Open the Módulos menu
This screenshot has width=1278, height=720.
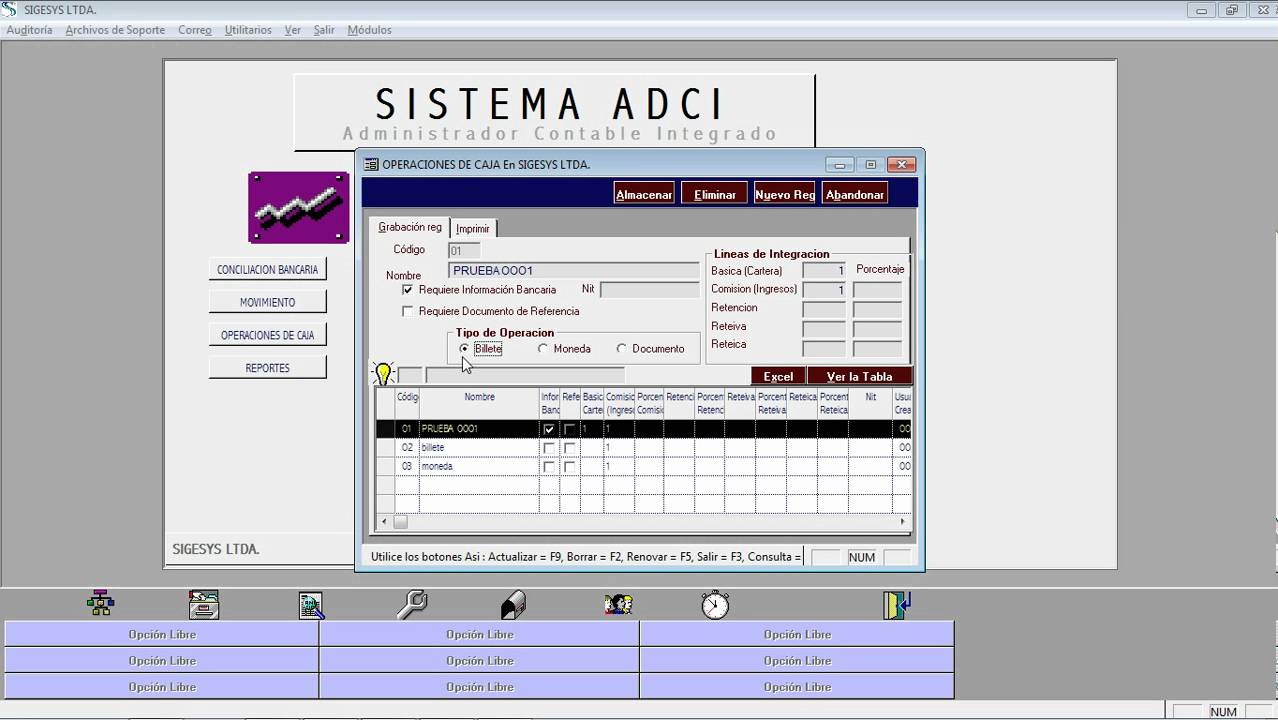click(x=369, y=30)
